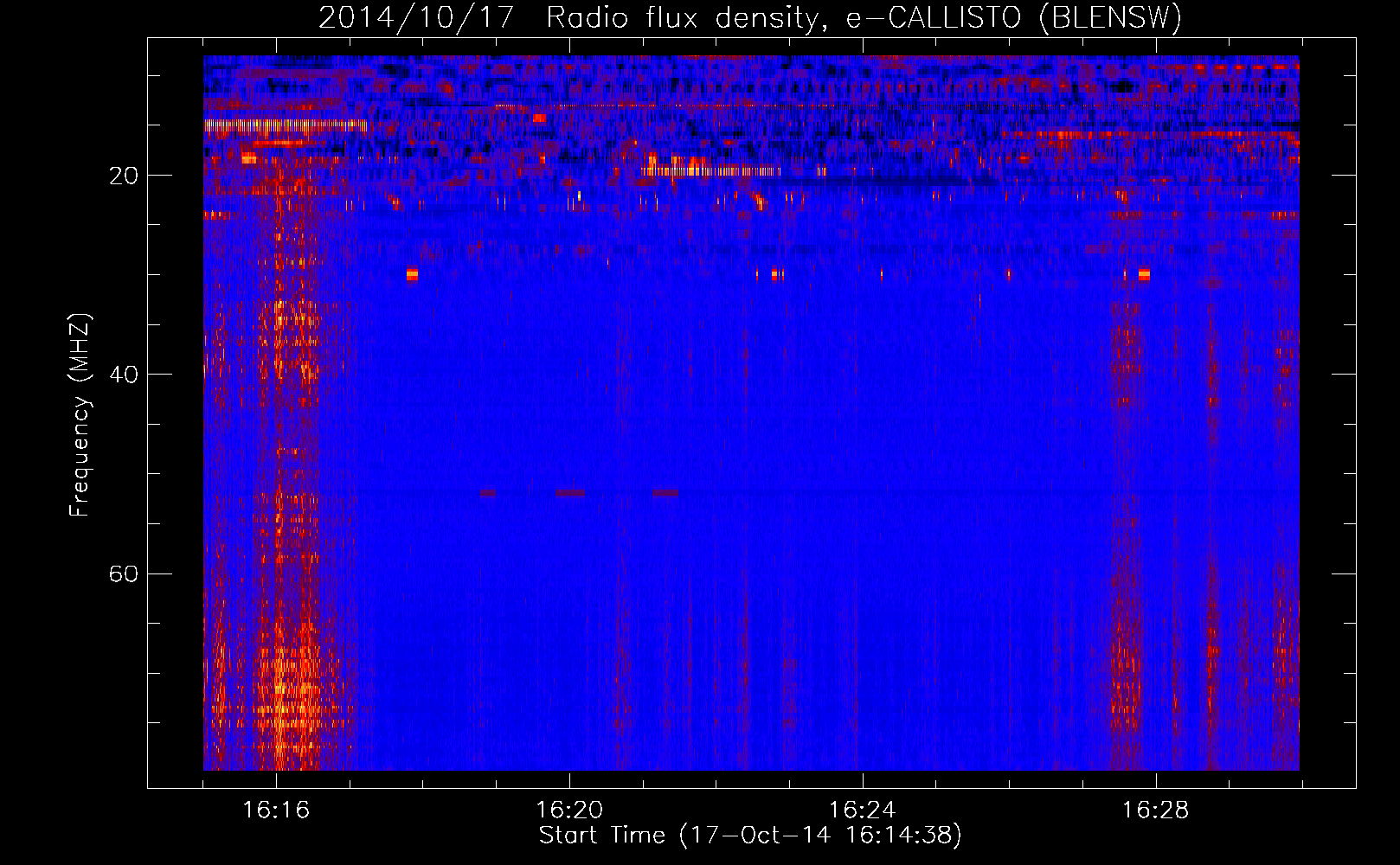Image resolution: width=1400 pixels, height=865 pixels.
Task: Select the 16:20 time tick label
Action: (569, 811)
